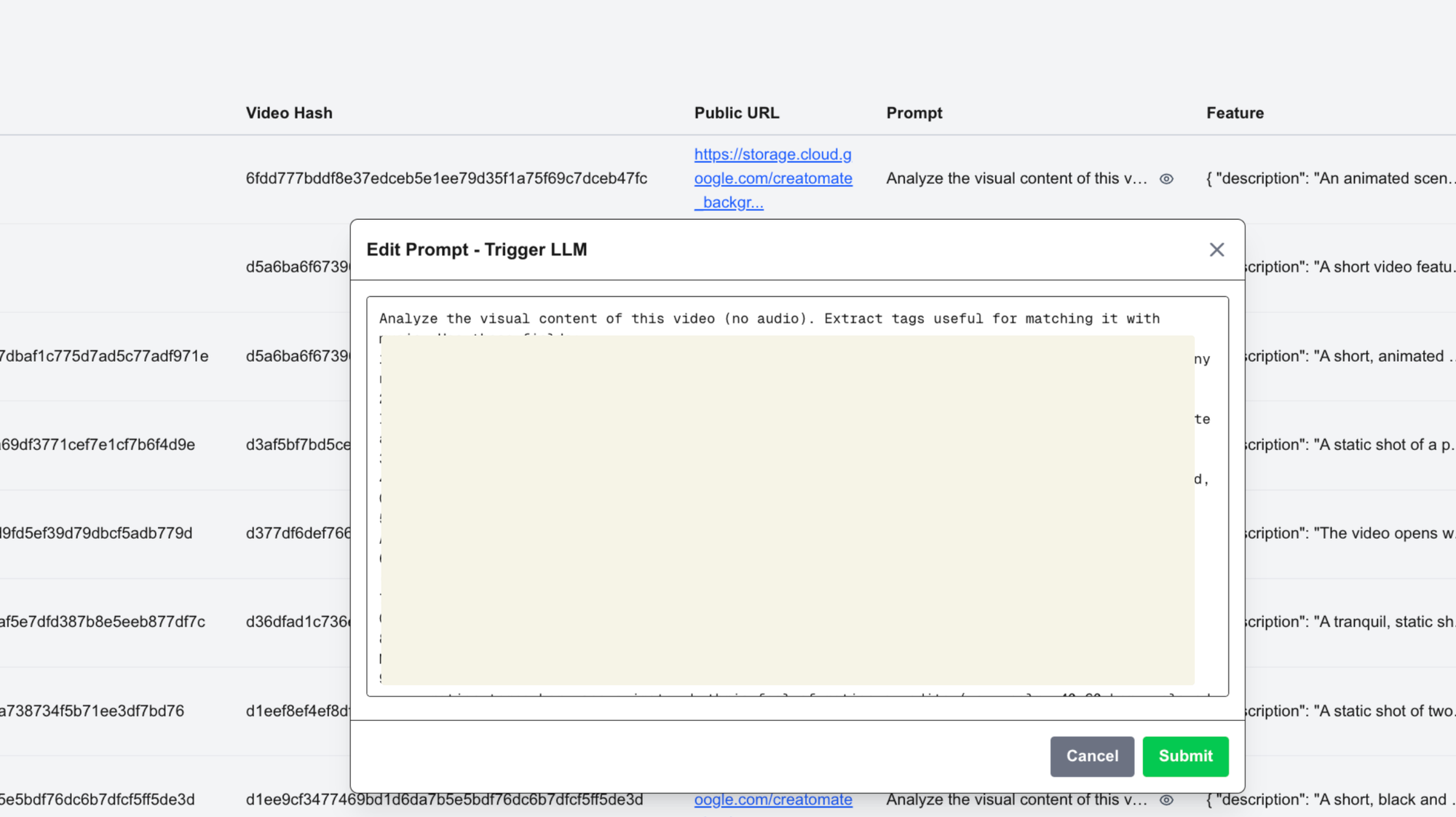View full prompt via first row eye icon
This screenshot has width=1456, height=817.
tap(1166, 178)
